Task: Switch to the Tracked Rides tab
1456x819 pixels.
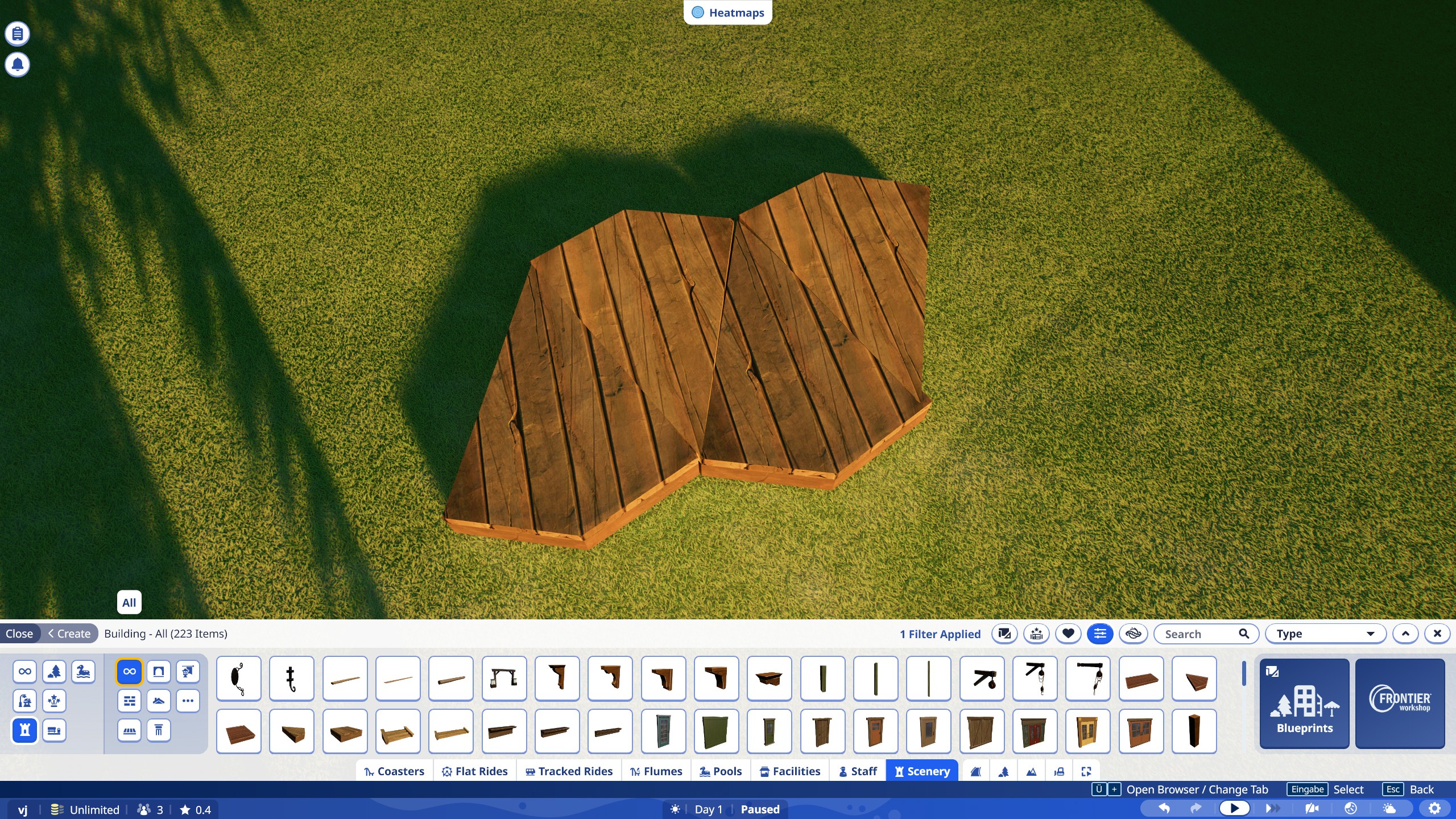Action: (569, 771)
